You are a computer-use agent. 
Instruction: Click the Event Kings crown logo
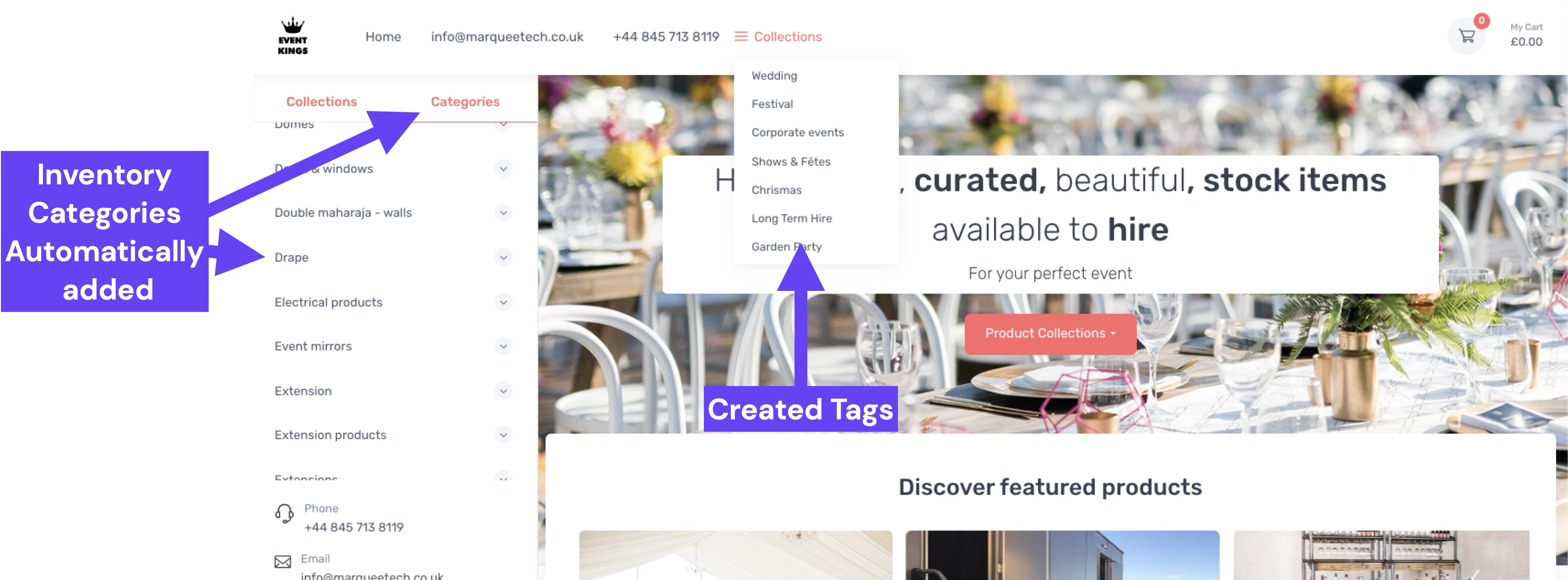(293, 36)
